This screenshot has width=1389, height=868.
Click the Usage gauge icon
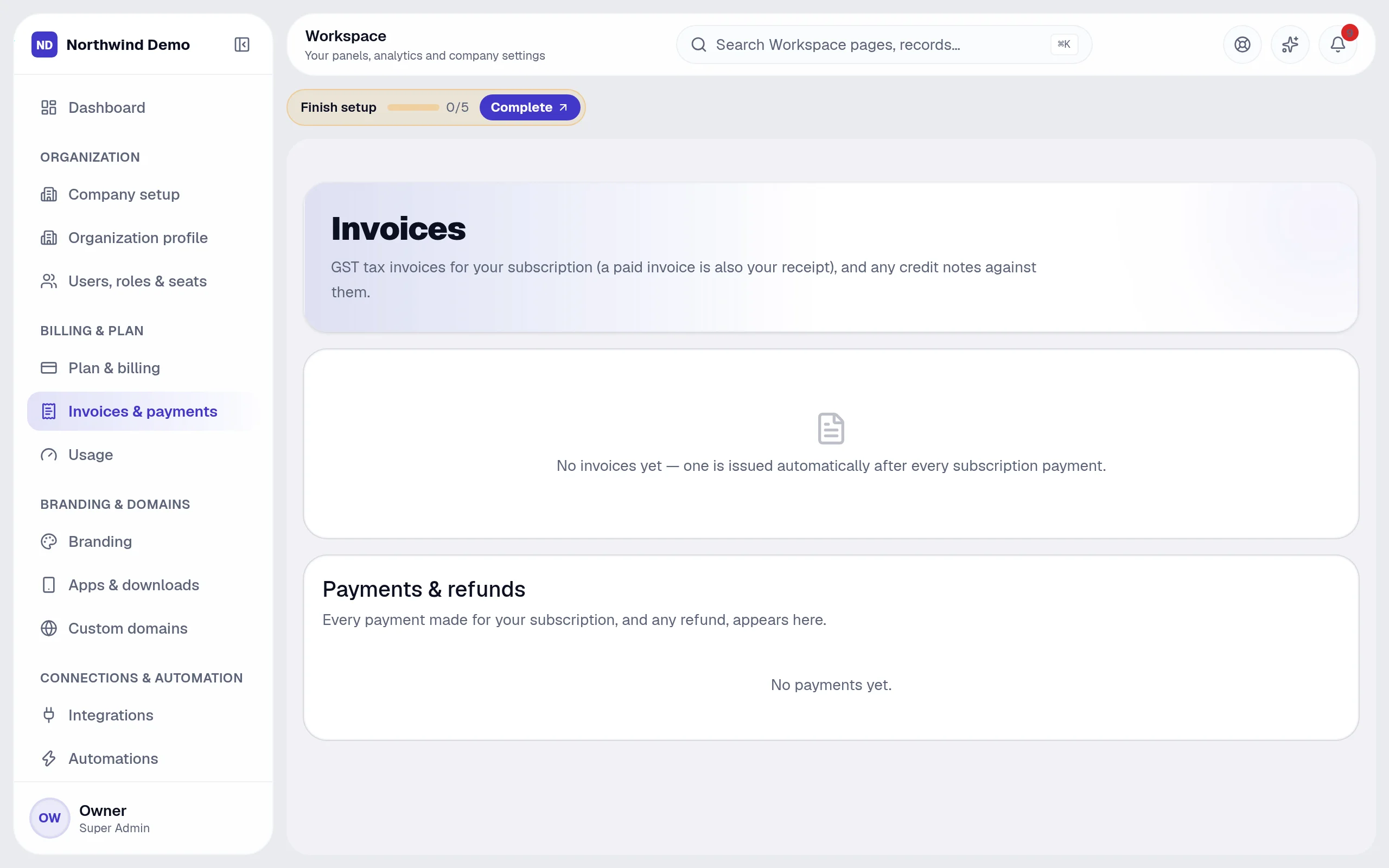pyautogui.click(x=49, y=455)
